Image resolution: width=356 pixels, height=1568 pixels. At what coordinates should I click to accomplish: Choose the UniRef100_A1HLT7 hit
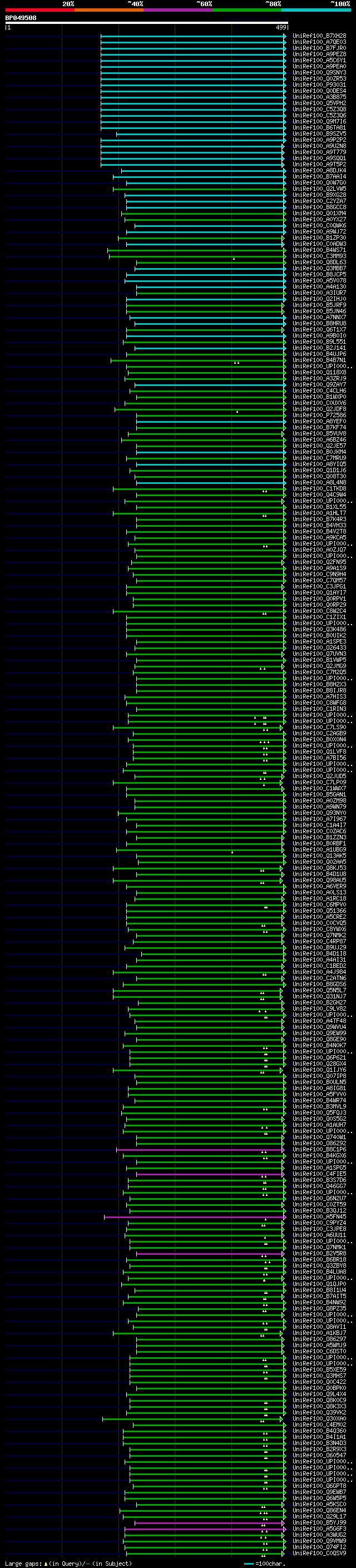(x=319, y=513)
